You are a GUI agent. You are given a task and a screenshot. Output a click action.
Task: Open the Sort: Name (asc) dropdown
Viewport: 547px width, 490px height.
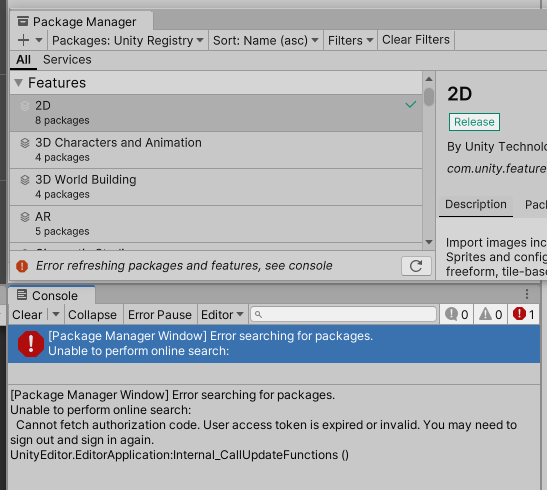(x=265, y=40)
